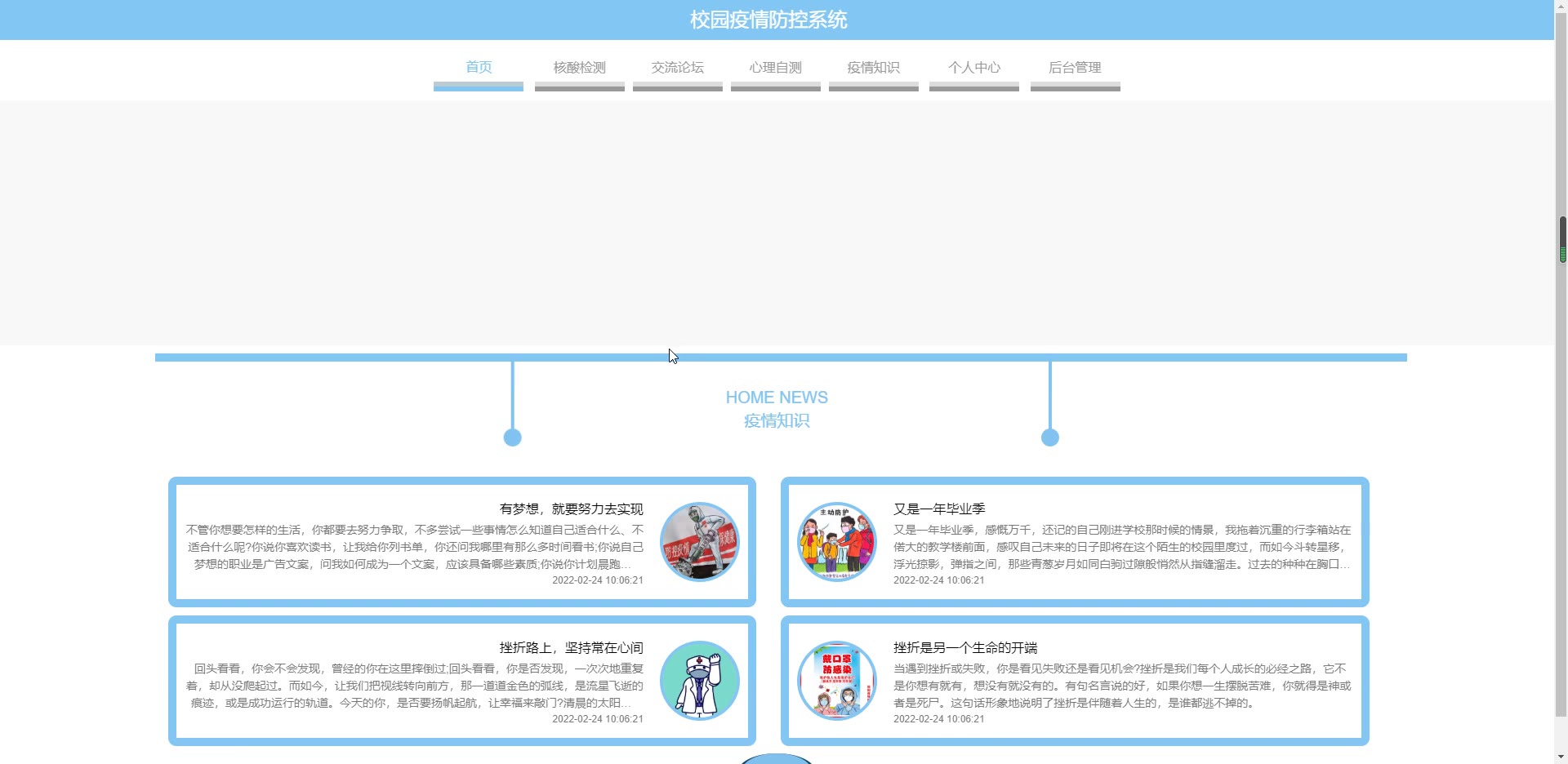The width and height of the screenshot is (1568, 764).
Task: Click the doctor cartoon circular thumbnail
Action: [700, 681]
